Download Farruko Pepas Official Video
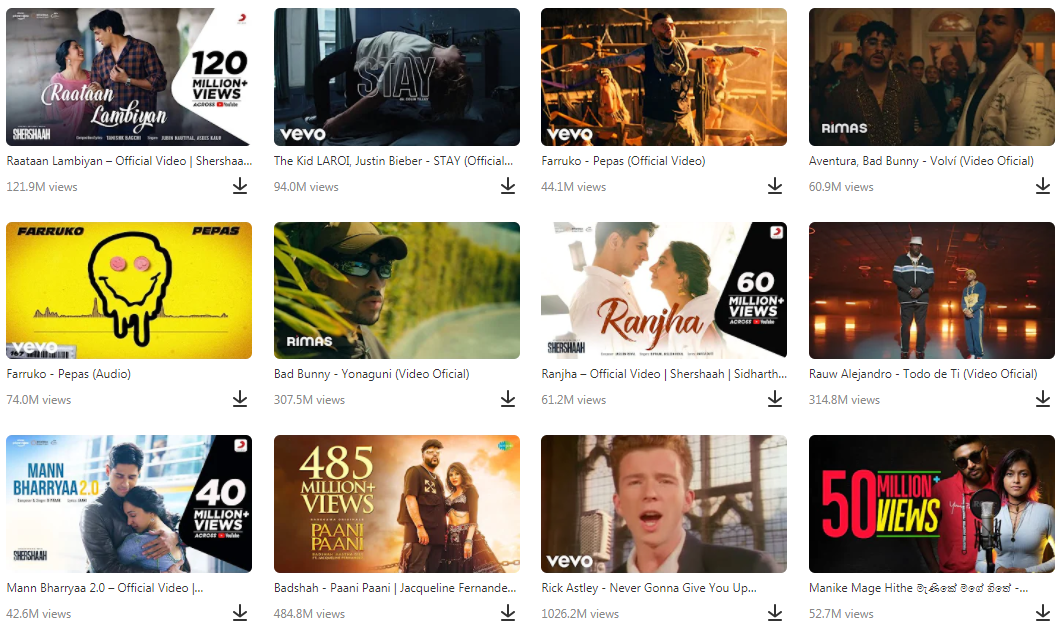This screenshot has width=1060, height=629. [x=775, y=186]
